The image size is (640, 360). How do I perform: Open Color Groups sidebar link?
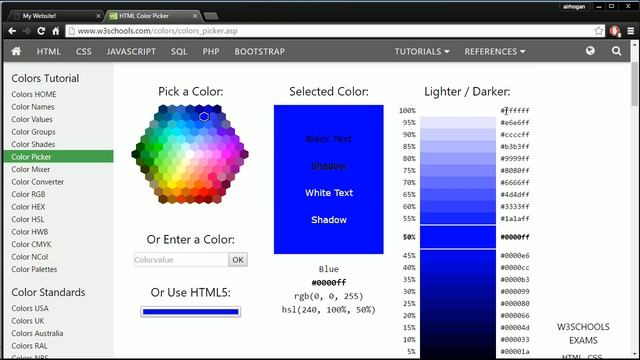[x=33, y=132]
